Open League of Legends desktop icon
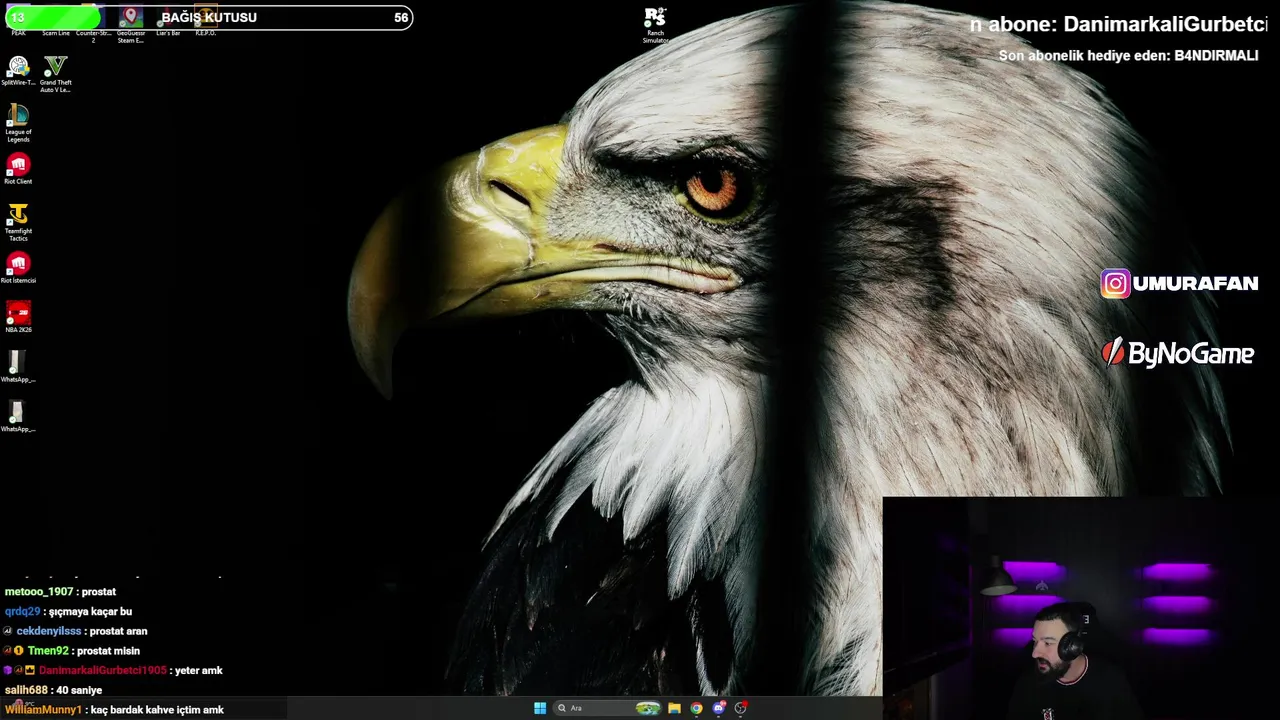The height and width of the screenshot is (720, 1280). [x=18, y=124]
